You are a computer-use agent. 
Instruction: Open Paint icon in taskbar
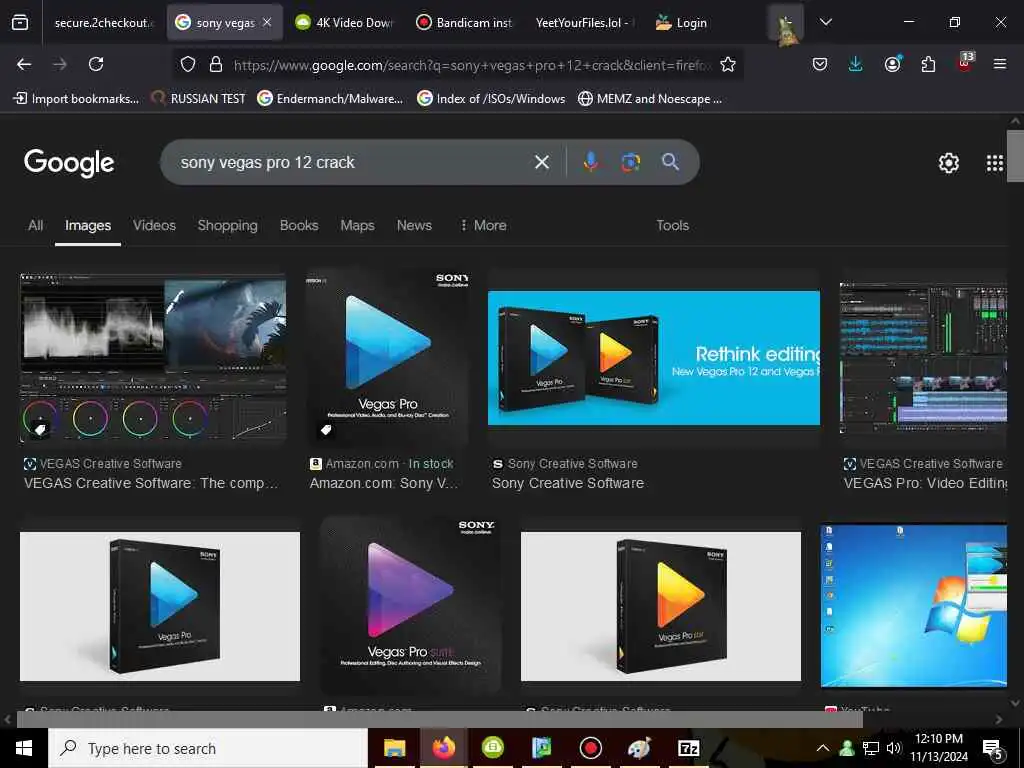pos(639,748)
